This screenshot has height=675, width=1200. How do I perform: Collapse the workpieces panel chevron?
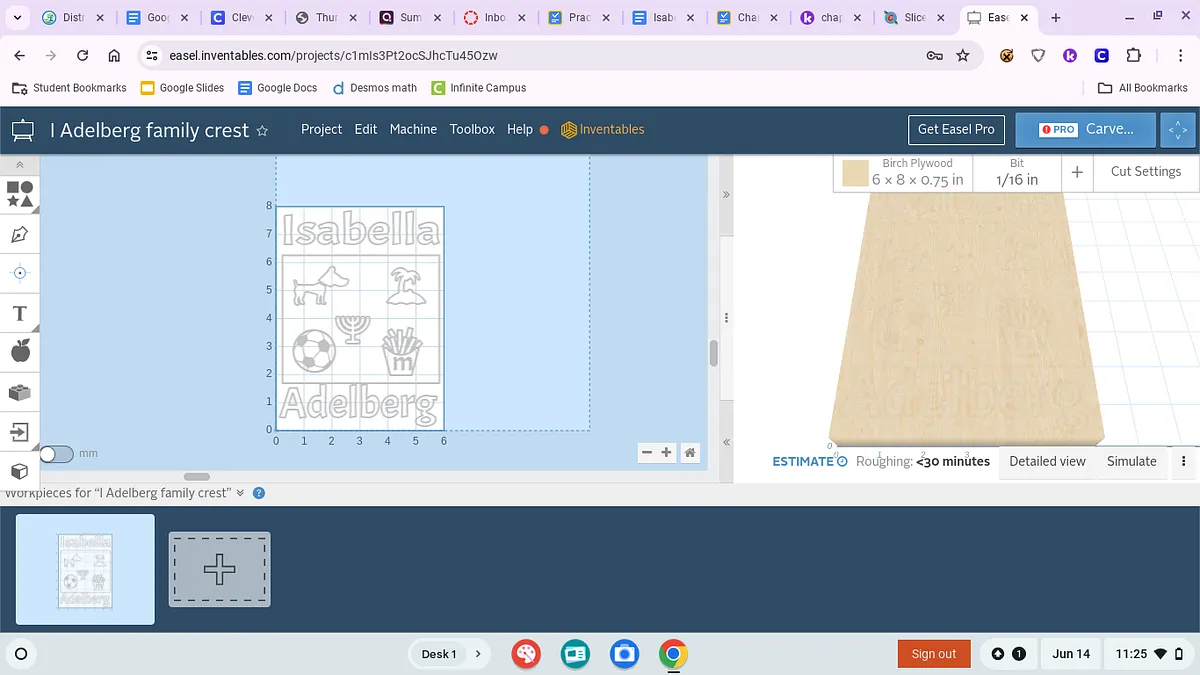(240, 493)
